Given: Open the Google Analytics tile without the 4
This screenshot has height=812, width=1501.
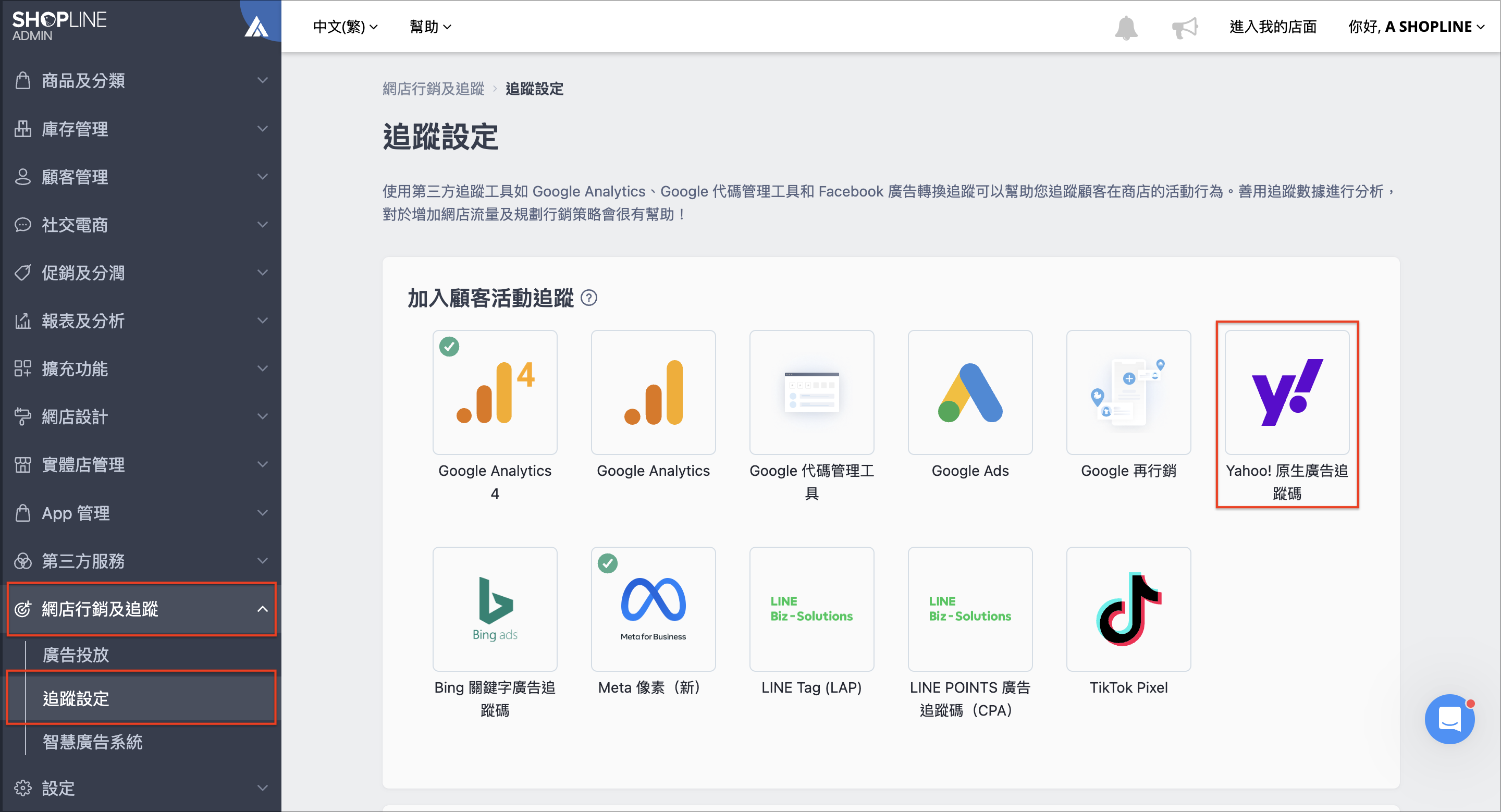Looking at the screenshot, I should coord(653,392).
